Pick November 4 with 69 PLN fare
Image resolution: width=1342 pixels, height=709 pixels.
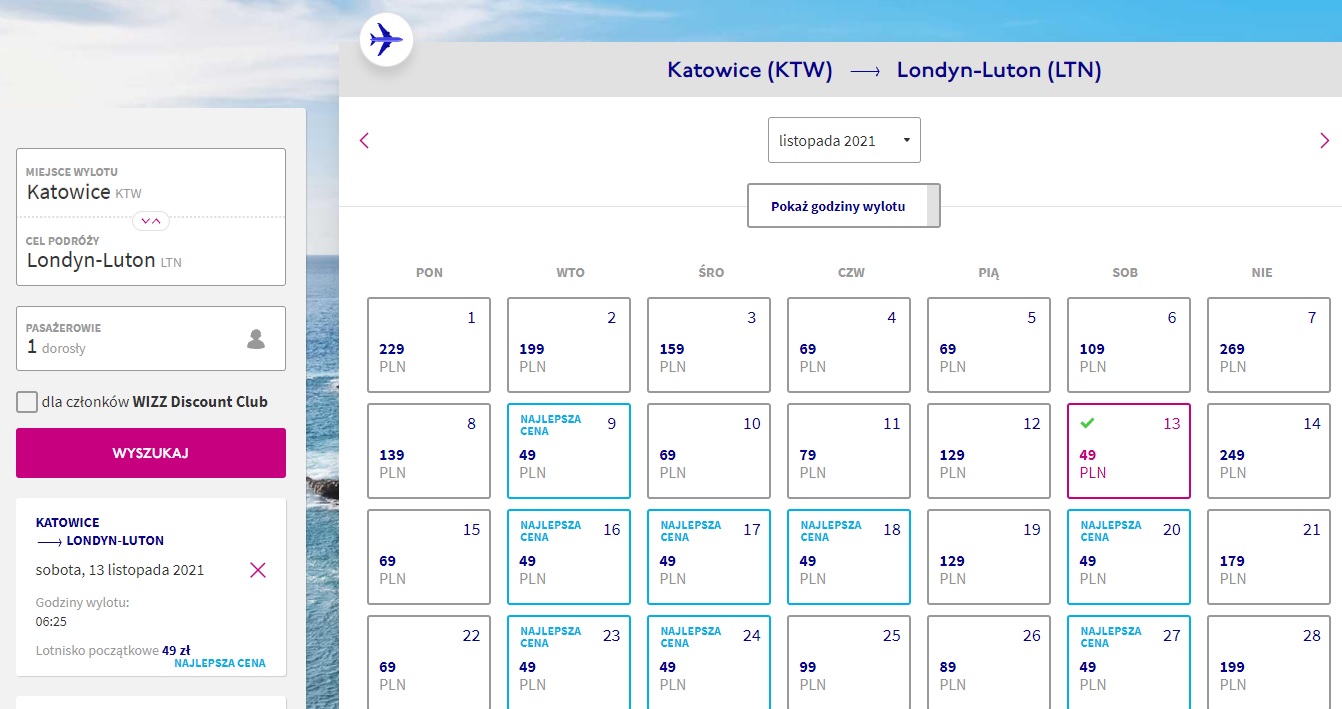[849, 345]
